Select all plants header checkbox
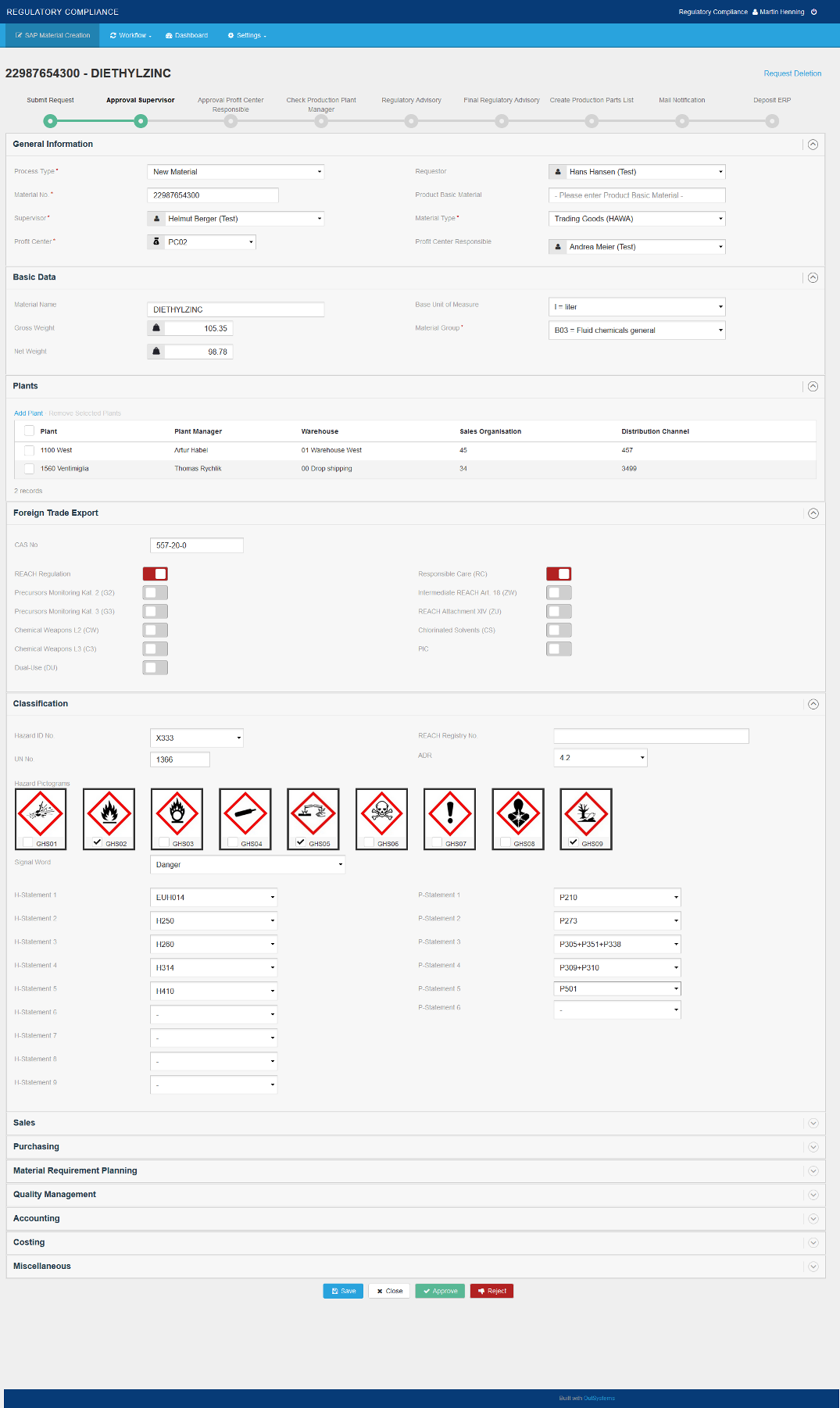Image resolution: width=840 pixels, height=1408 pixels. coord(29,431)
